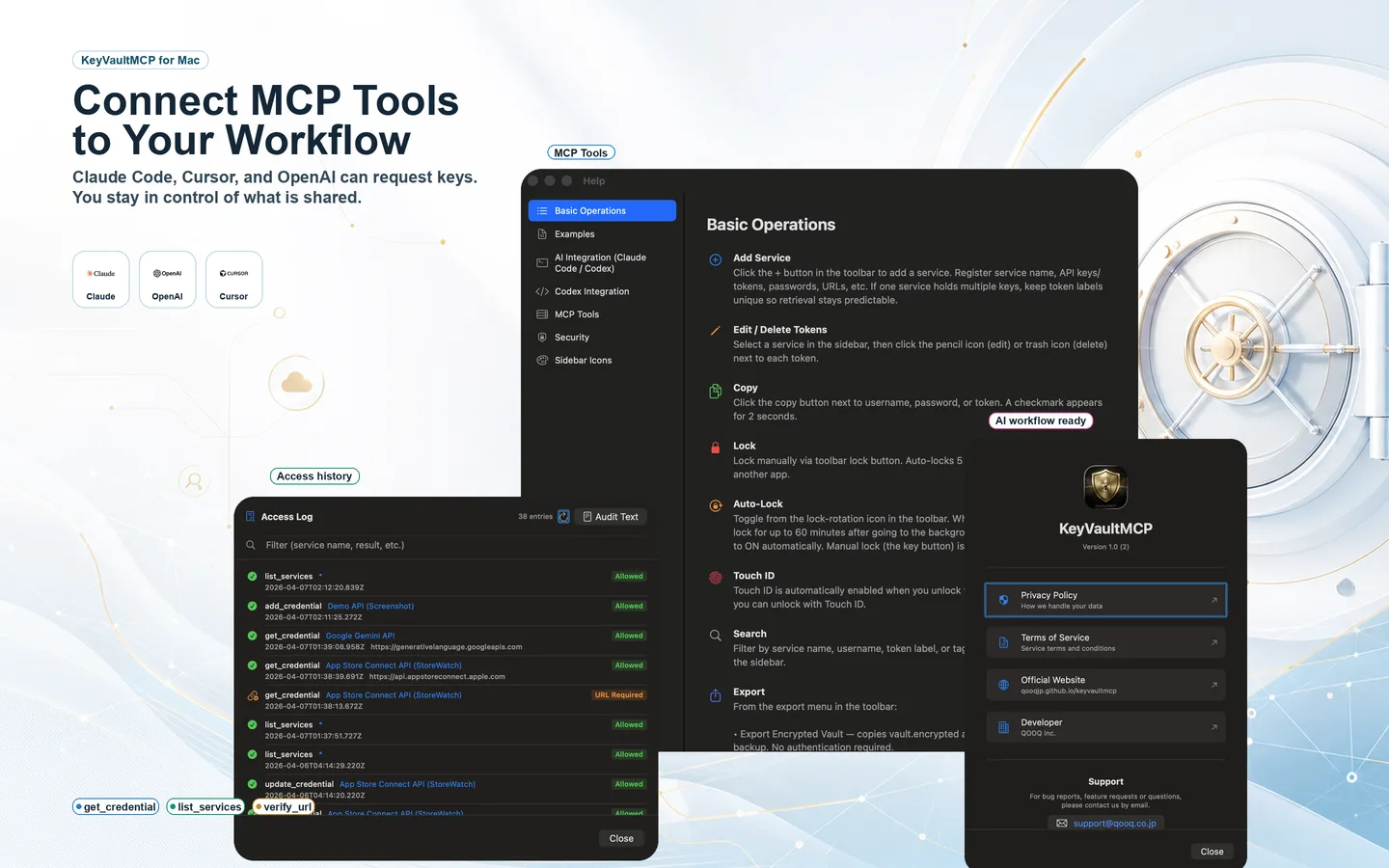Viewport: 1389px width, 868px height.
Task: Click the red Touch ID fingerprint icon
Action: (x=716, y=578)
